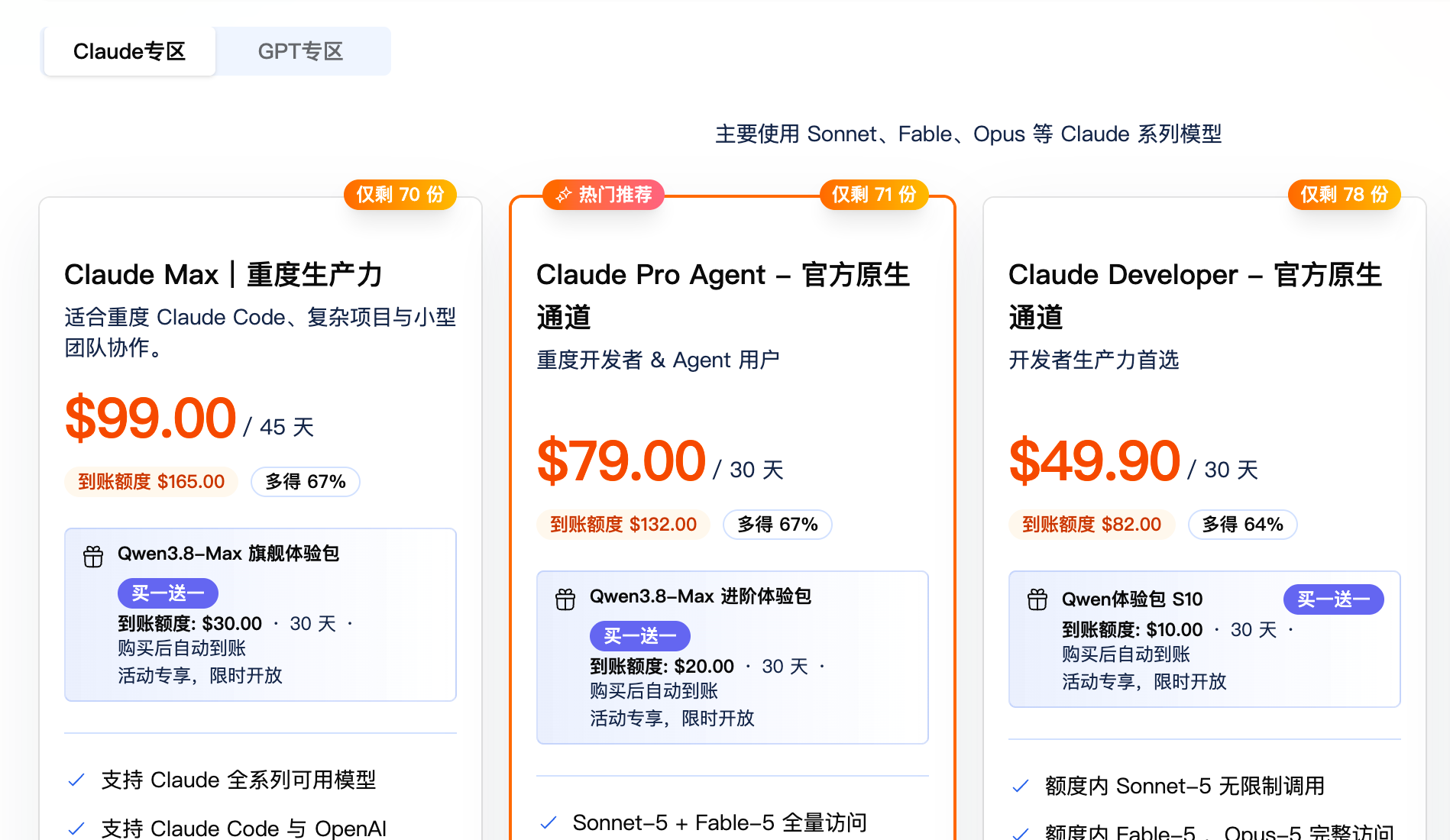1450x840 pixels.
Task: Click the 到账额度 $132.00 tag
Action: [x=623, y=525]
